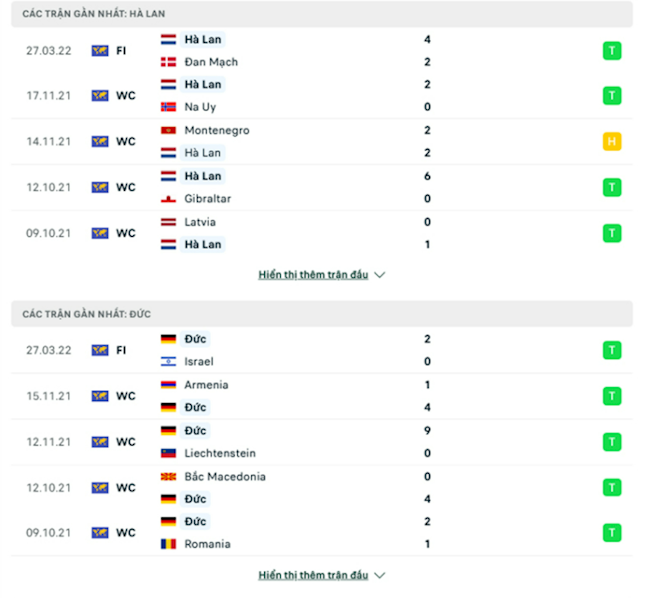Expand more matches under the Hà Lan section
The width and height of the screenshot is (650, 599).
[313, 275]
